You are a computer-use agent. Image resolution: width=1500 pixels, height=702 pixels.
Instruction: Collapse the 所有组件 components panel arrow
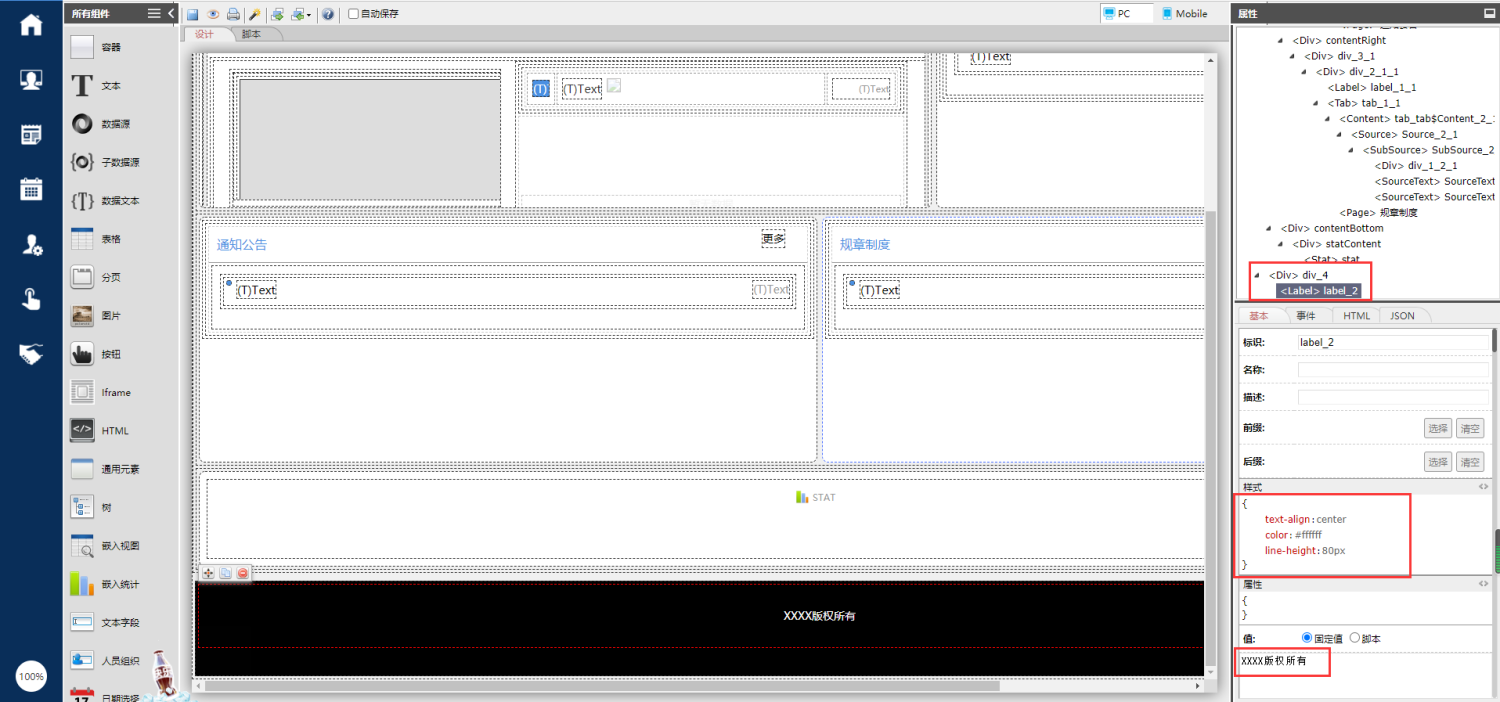(171, 13)
